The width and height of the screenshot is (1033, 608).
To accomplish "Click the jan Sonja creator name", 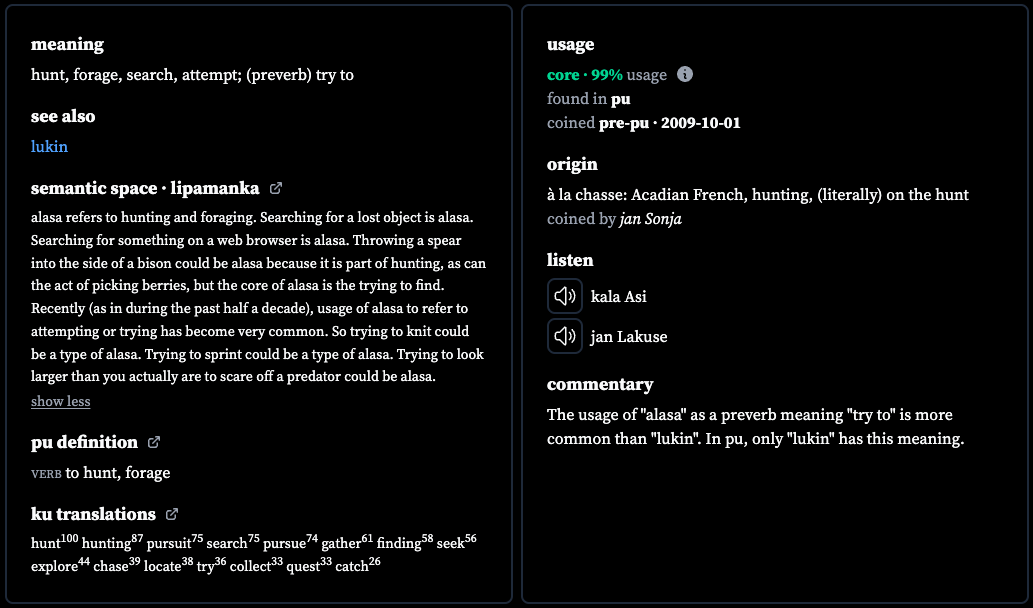I will coord(651,219).
